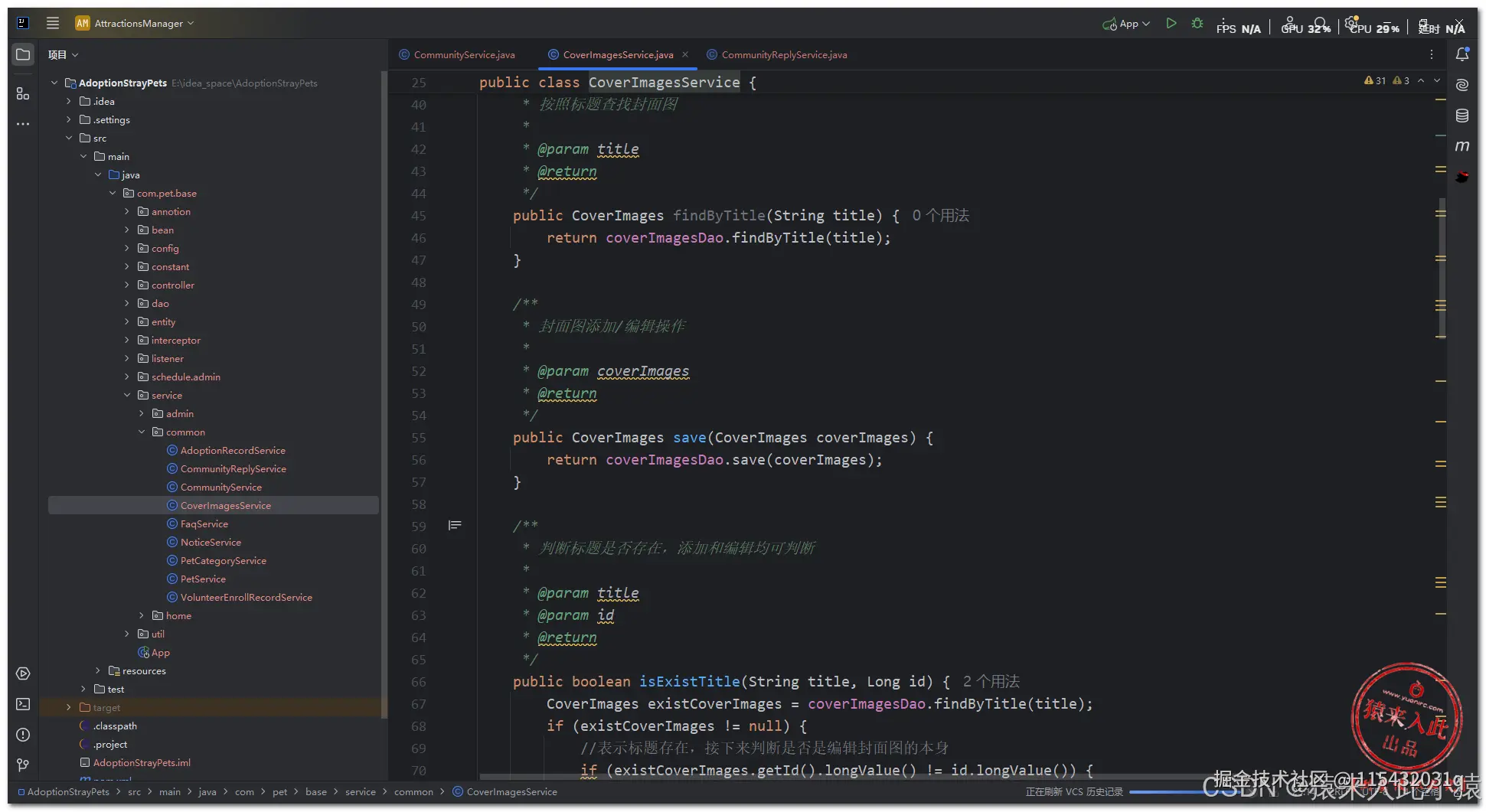This screenshot has width=1486, height=812.
Task: Expand the dao package
Action: pos(127,303)
